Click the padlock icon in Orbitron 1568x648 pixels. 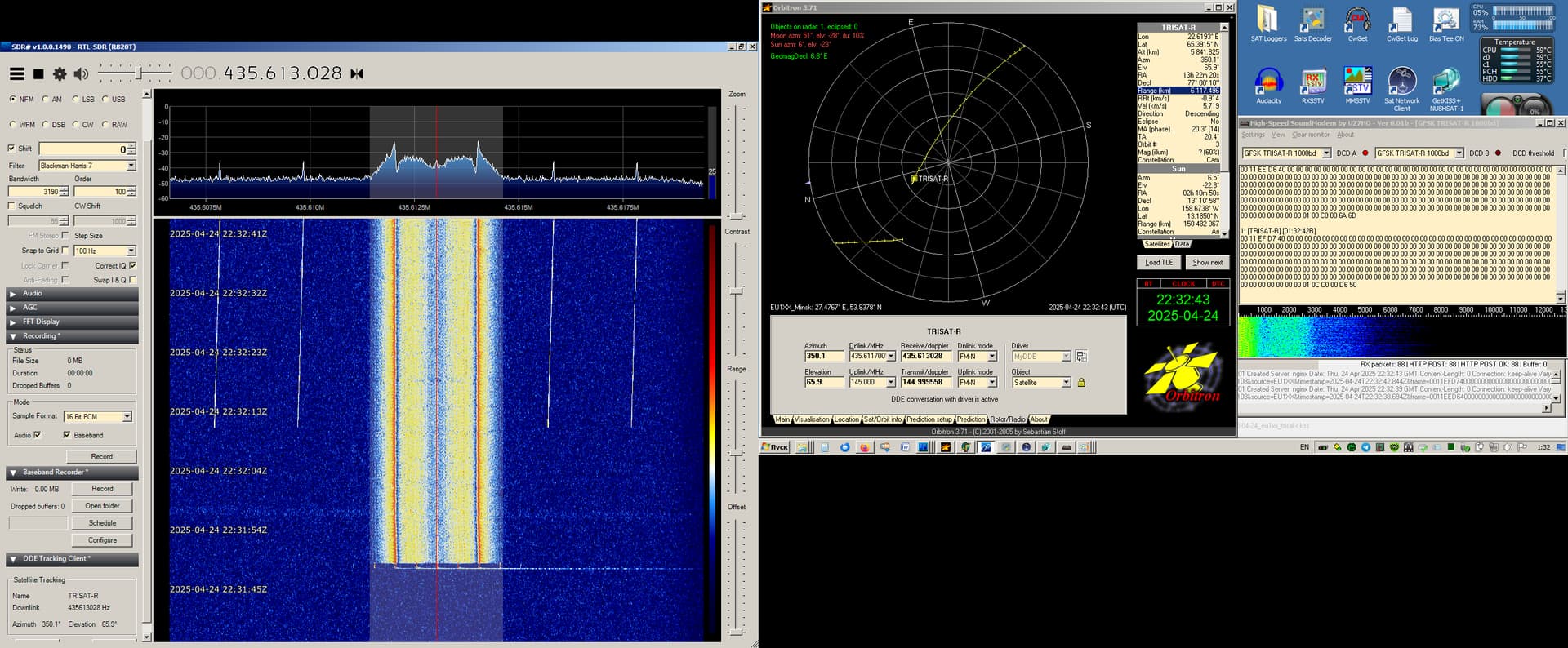pyautogui.click(x=1081, y=382)
